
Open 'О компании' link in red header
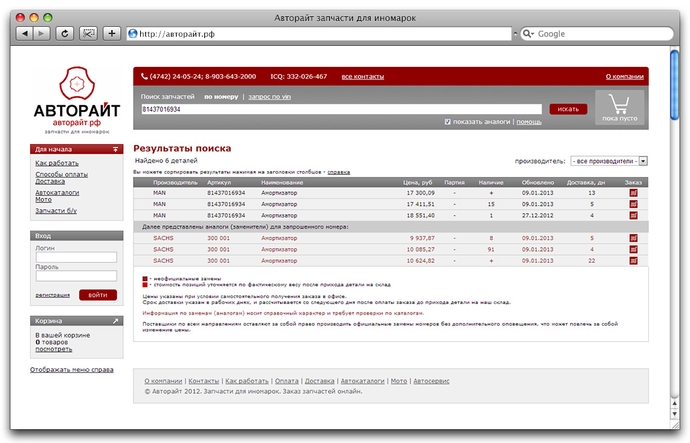coord(624,77)
